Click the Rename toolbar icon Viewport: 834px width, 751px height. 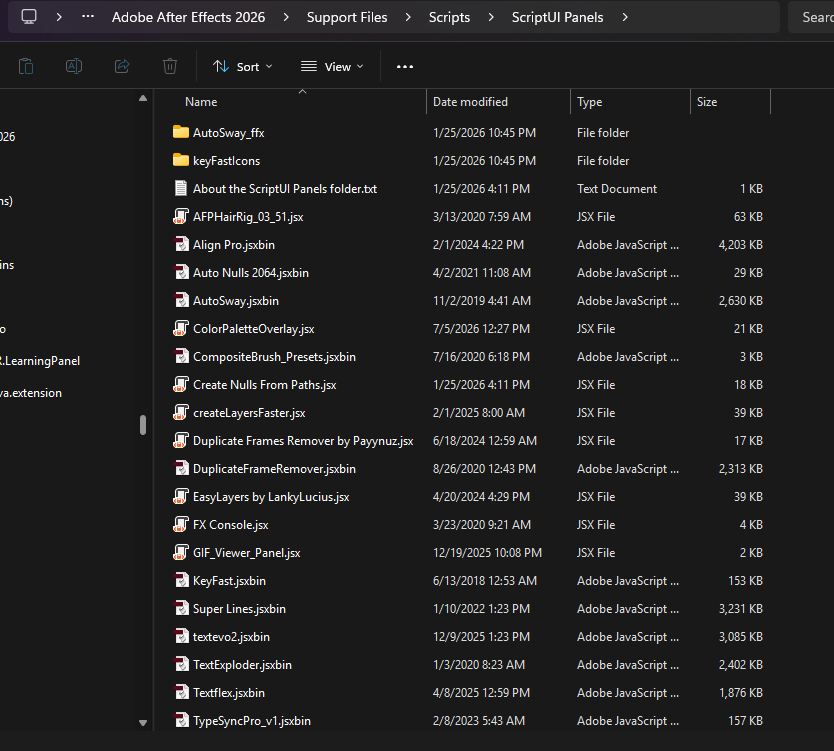coord(74,66)
